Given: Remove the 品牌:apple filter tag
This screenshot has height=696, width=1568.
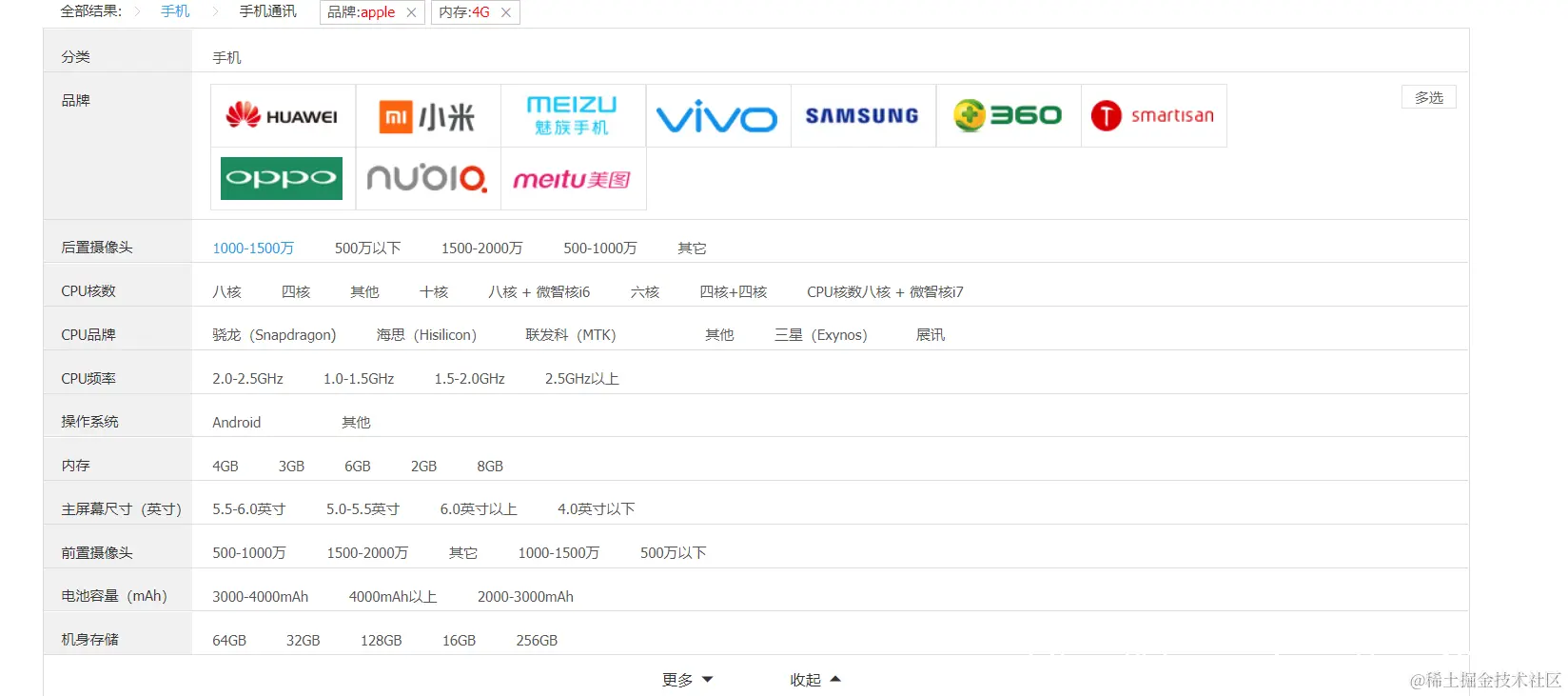Looking at the screenshot, I should 411,12.
